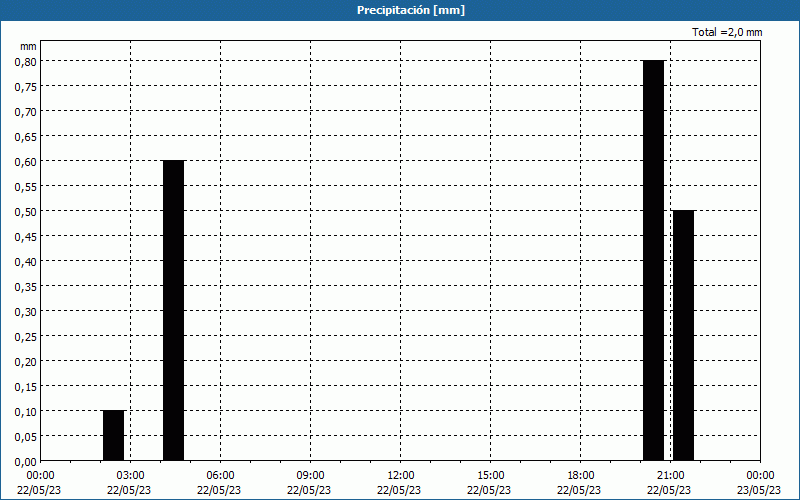The image size is (800, 500).
Task: Click the 0,40 y-axis label
Action: pyautogui.click(x=26, y=262)
